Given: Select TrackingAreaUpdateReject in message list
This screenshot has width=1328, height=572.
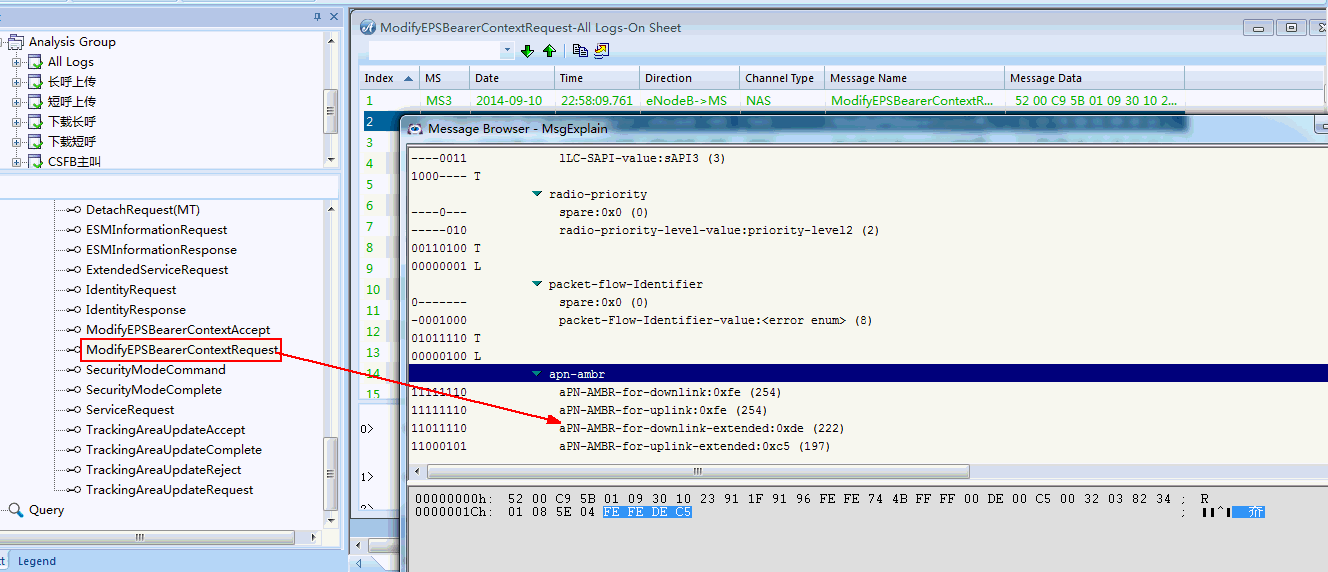Looking at the screenshot, I should pyautogui.click(x=163, y=470).
